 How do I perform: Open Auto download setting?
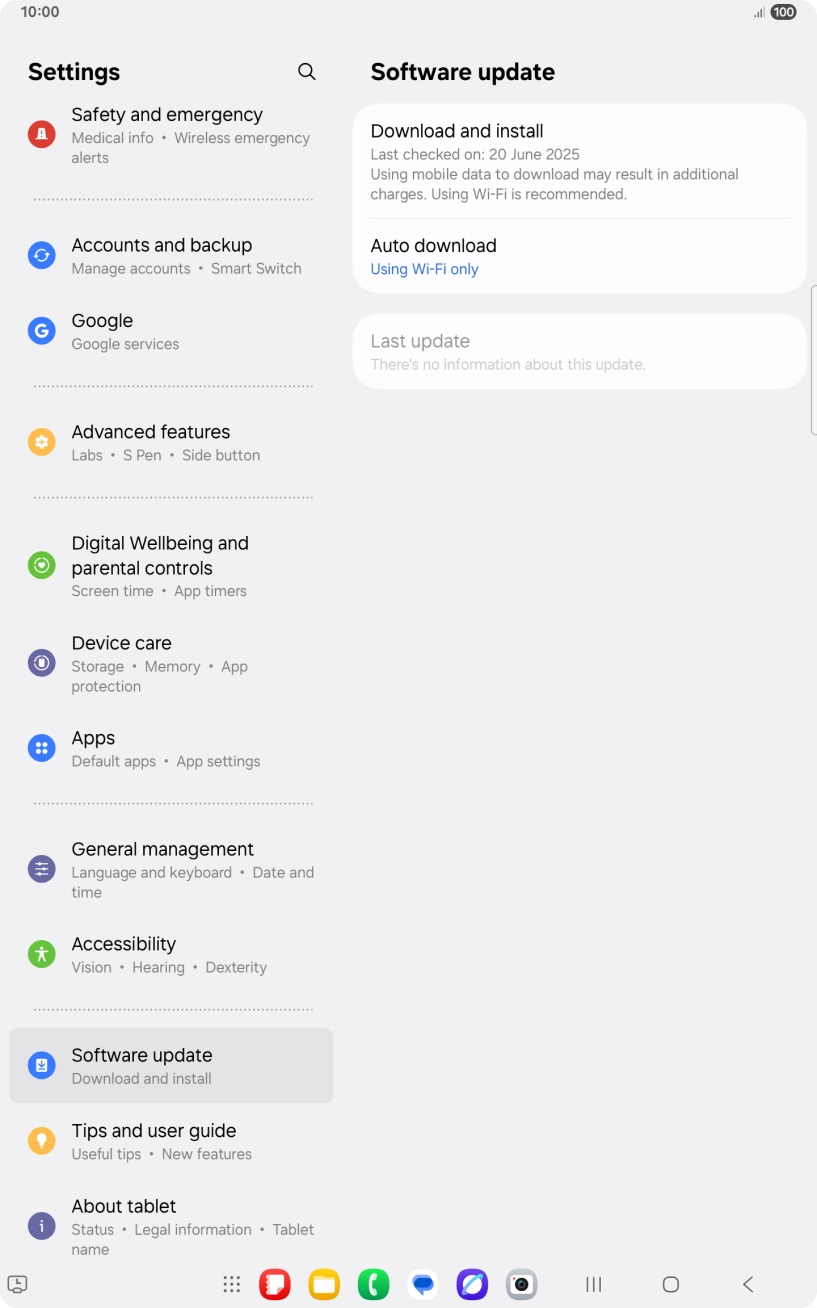click(x=580, y=256)
